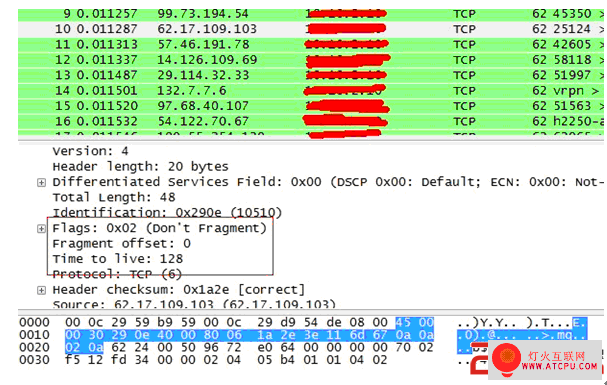Select Flags: 0x02 (Don't Fragment) text
This screenshot has height=385, width=607.
[x=159, y=228]
